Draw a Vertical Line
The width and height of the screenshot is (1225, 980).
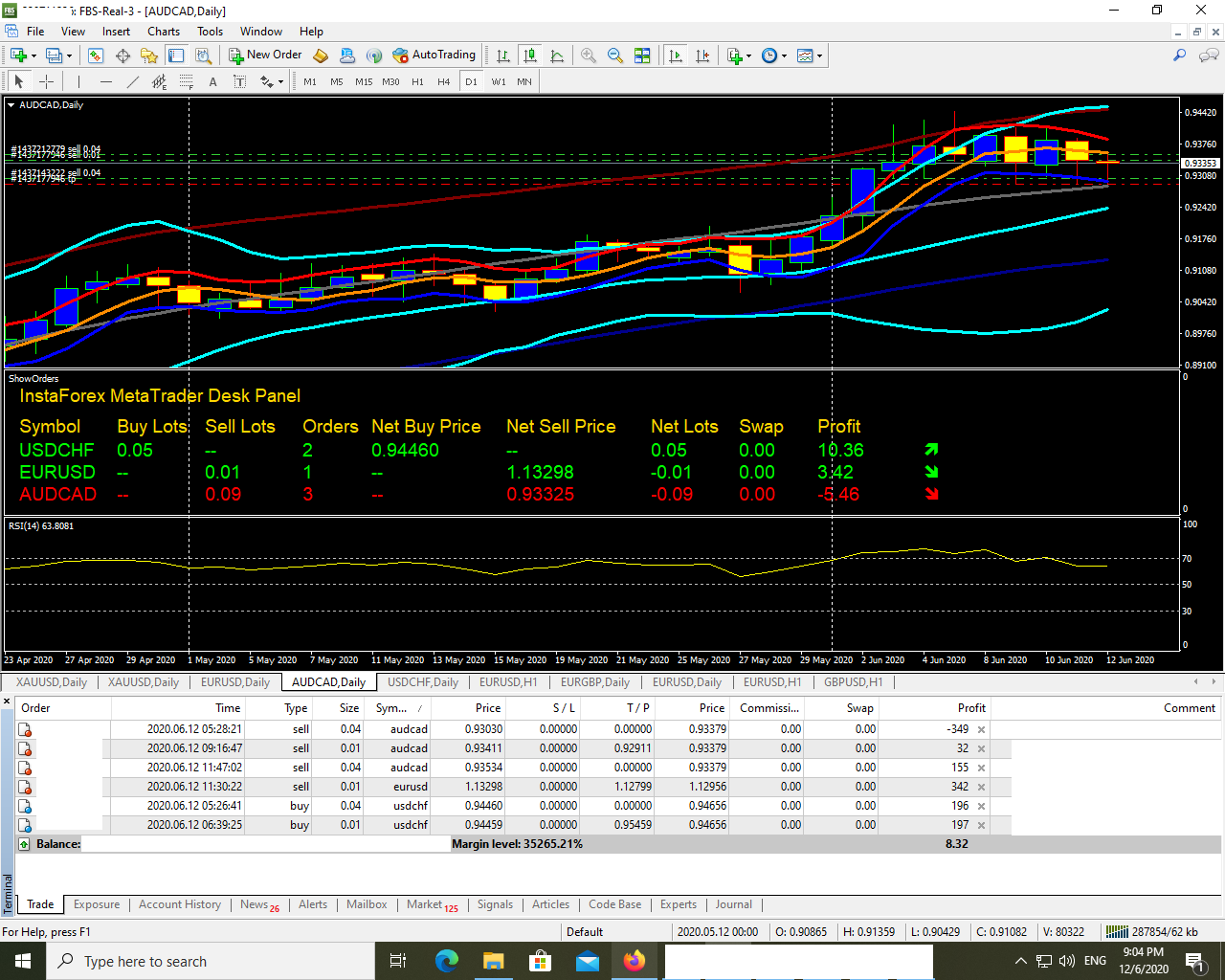click(78, 82)
